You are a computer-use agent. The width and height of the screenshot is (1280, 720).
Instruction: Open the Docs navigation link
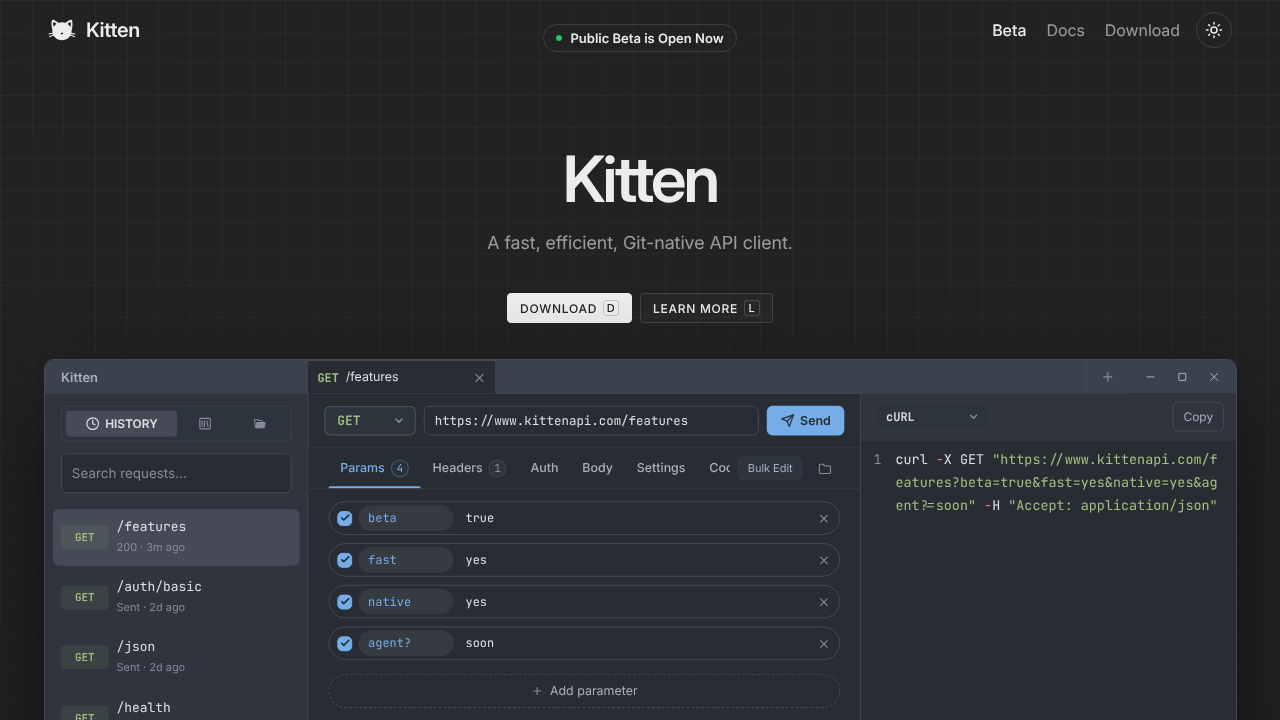coord(1065,30)
